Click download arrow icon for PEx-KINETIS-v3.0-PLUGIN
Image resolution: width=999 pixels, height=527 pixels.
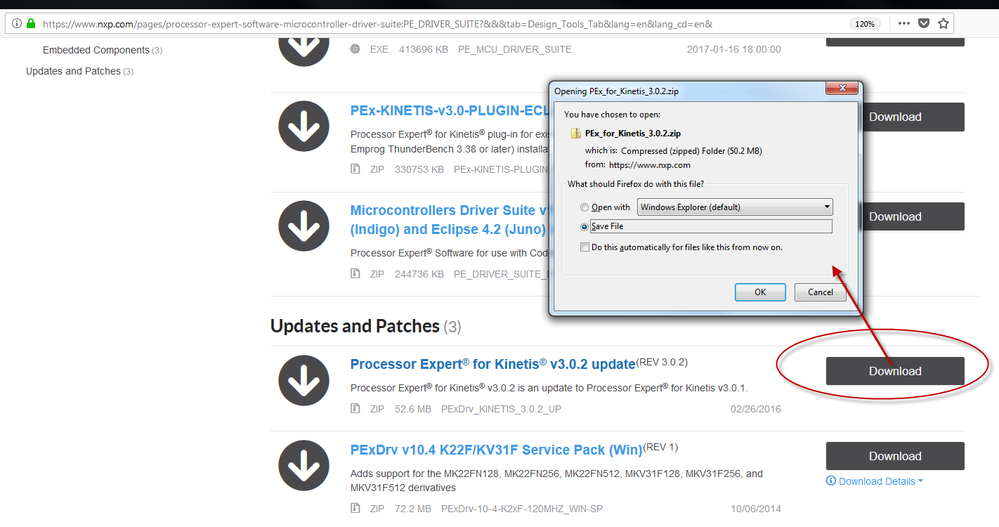click(x=304, y=126)
